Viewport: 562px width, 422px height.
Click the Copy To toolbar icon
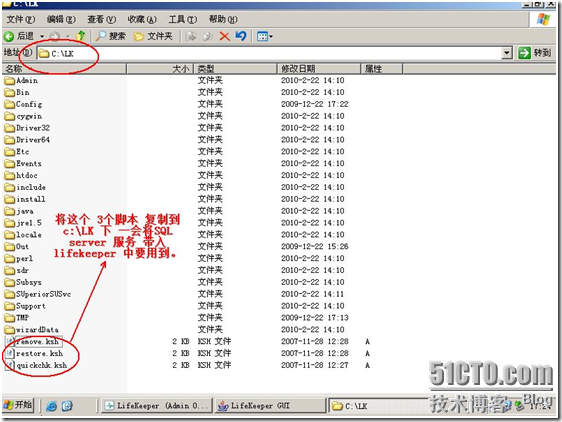point(208,36)
